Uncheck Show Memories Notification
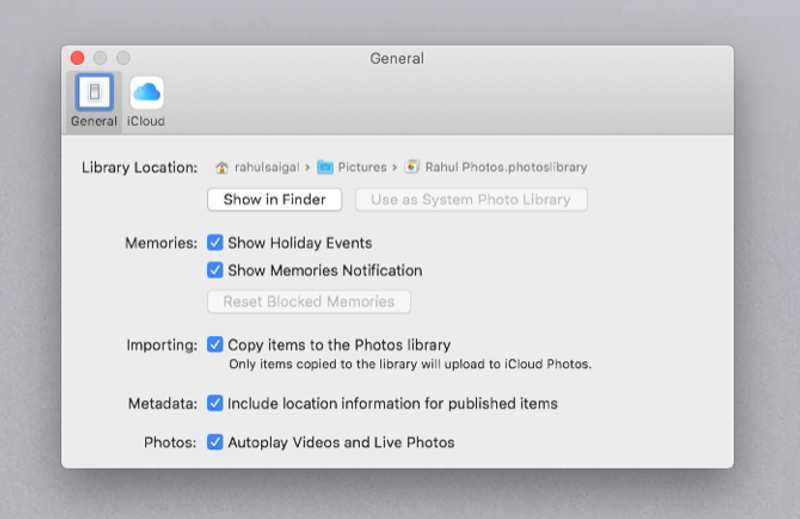 click(x=215, y=271)
